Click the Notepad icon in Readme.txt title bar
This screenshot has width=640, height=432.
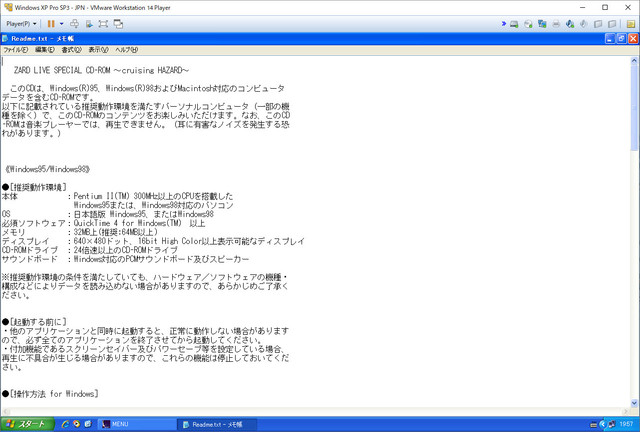pyautogui.click(x=5, y=38)
